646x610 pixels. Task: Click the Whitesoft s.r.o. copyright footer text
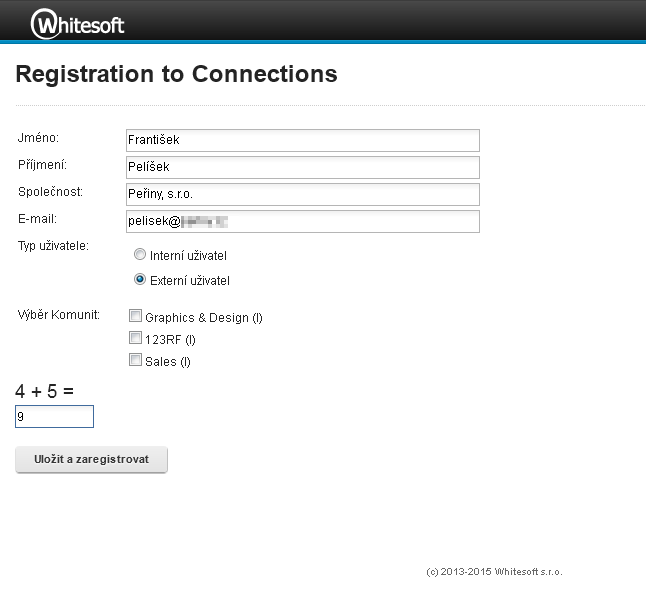(x=494, y=572)
